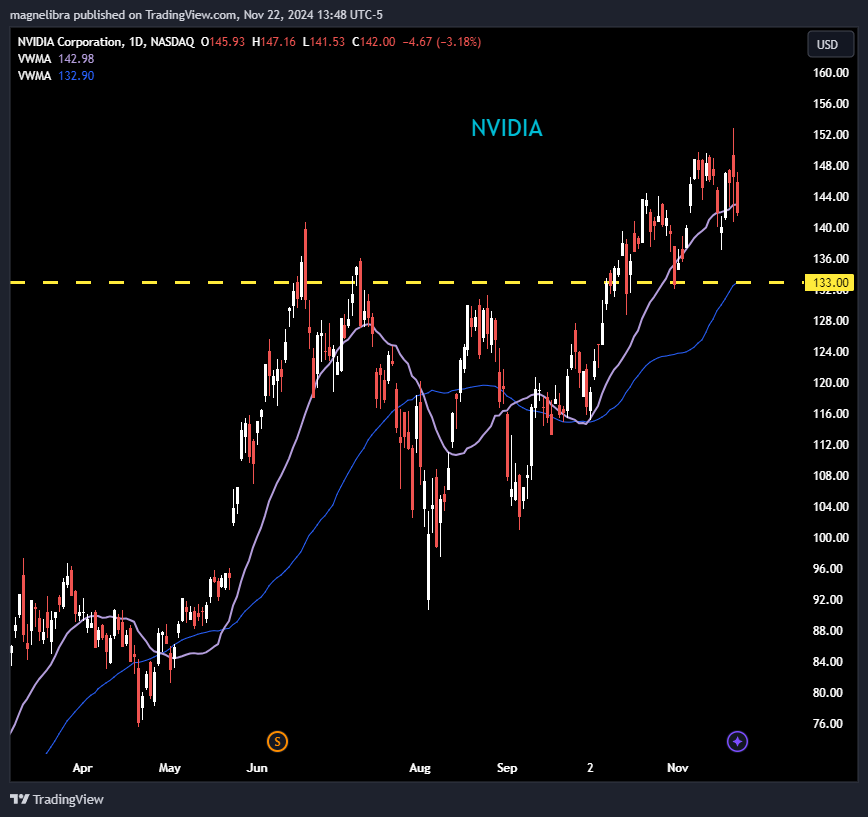This screenshot has width=868, height=817.
Task: Click the 120.00 price axis label
Action: click(830, 382)
